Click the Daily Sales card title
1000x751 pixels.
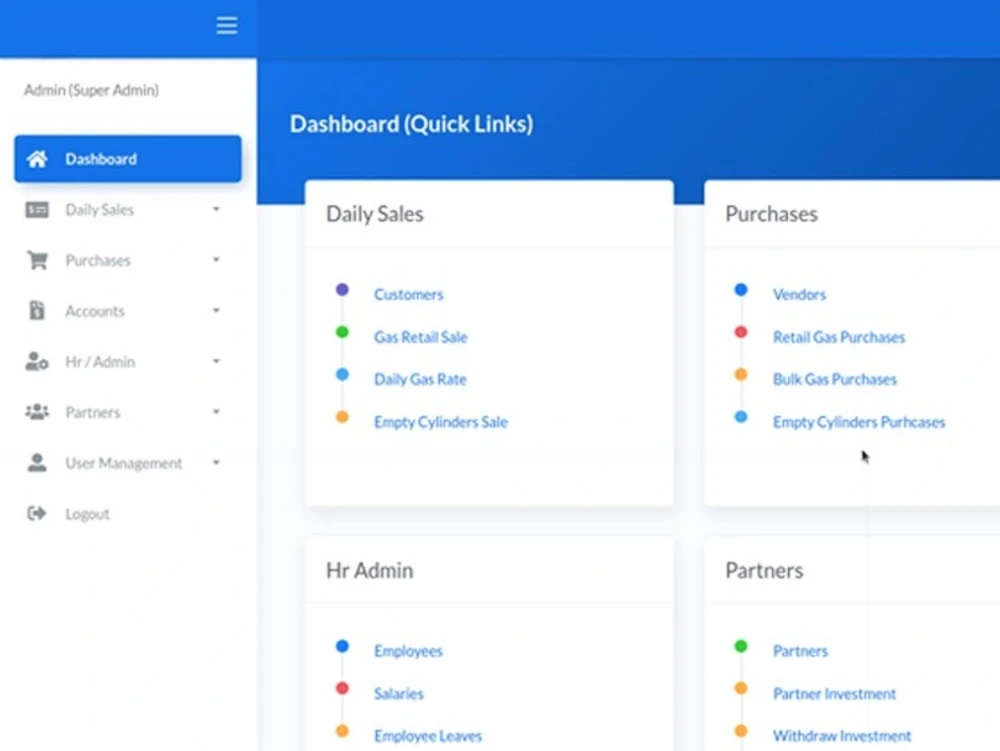click(x=374, y=214)
